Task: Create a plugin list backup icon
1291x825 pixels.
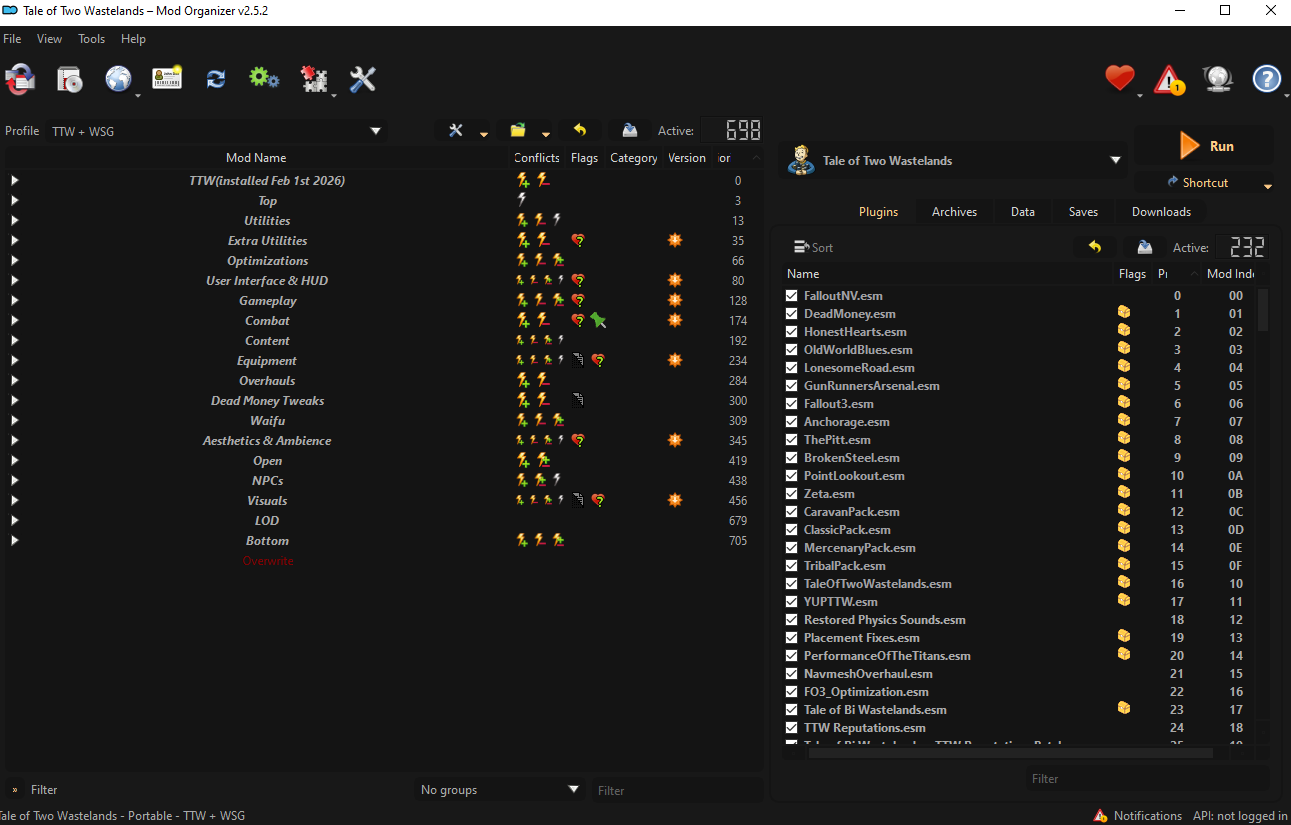Action: (1145, 247)
